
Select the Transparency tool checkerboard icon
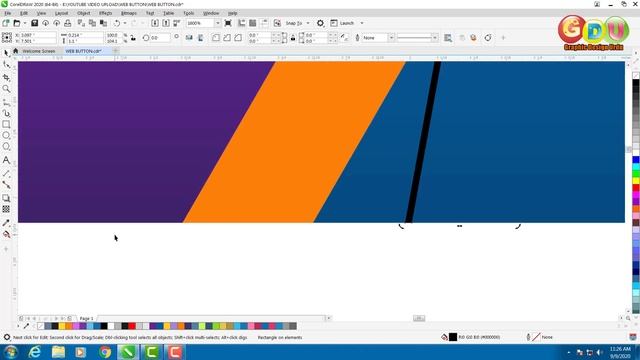[x=6, y=209]
